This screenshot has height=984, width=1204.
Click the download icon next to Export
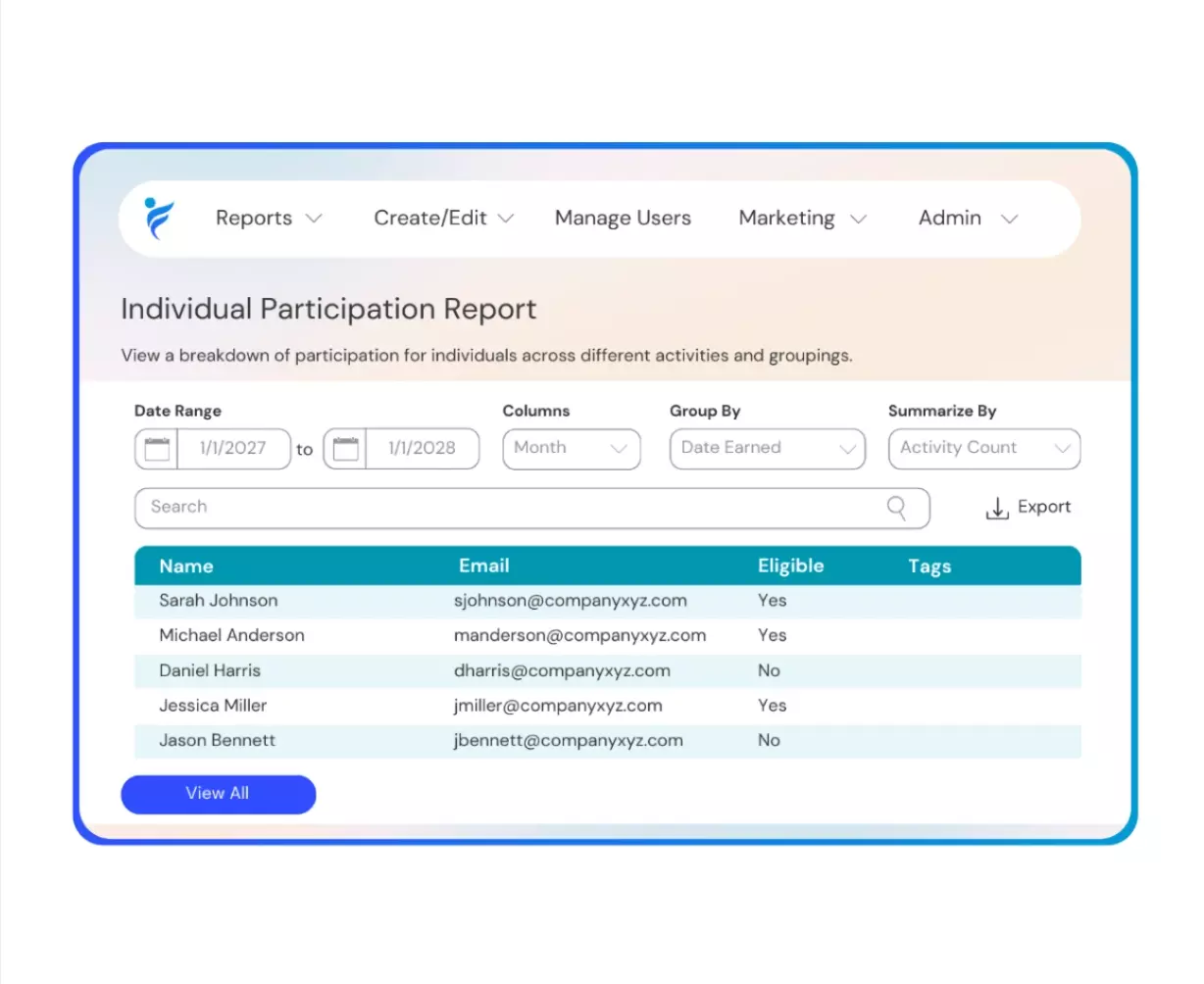(x=997, y=508)
